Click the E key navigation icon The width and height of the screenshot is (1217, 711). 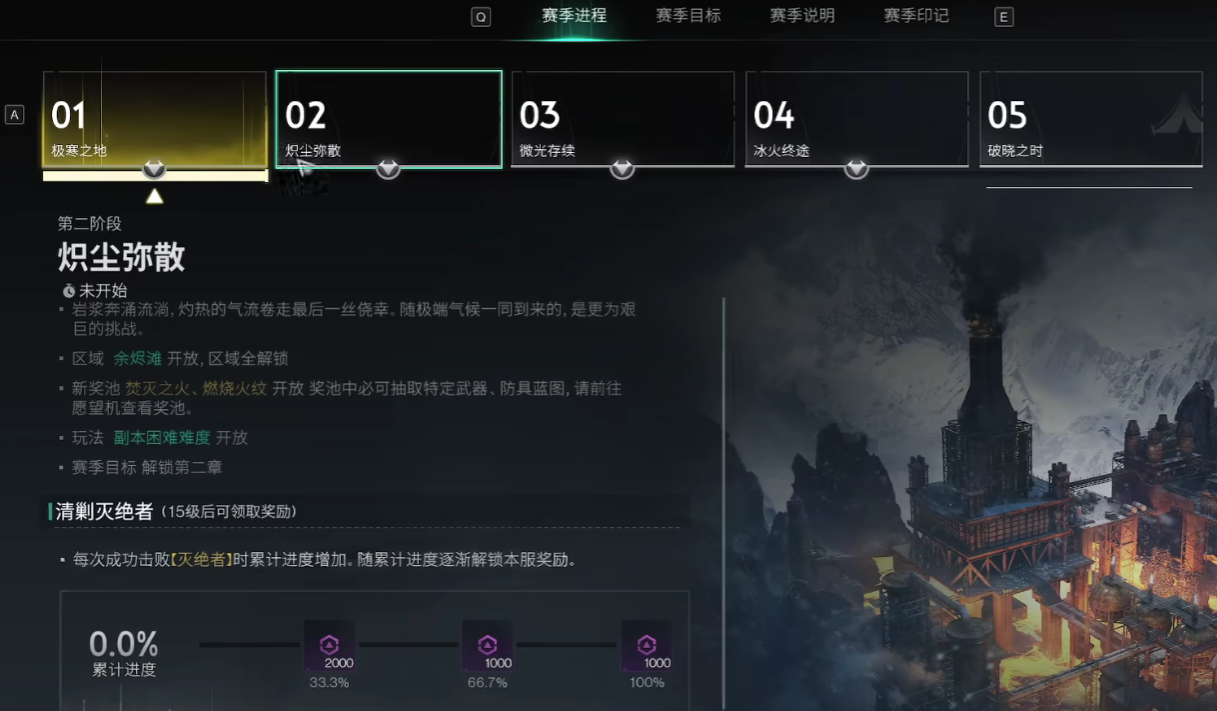[1004, 17]
